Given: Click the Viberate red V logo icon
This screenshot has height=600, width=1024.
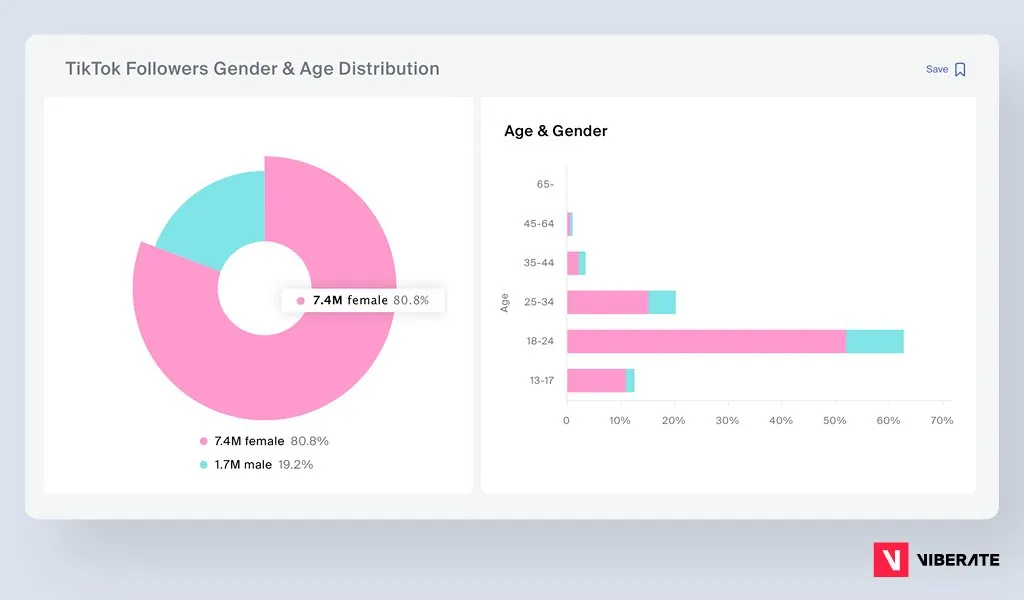Looking at the screenshot, I should click(x=891, y=560).
